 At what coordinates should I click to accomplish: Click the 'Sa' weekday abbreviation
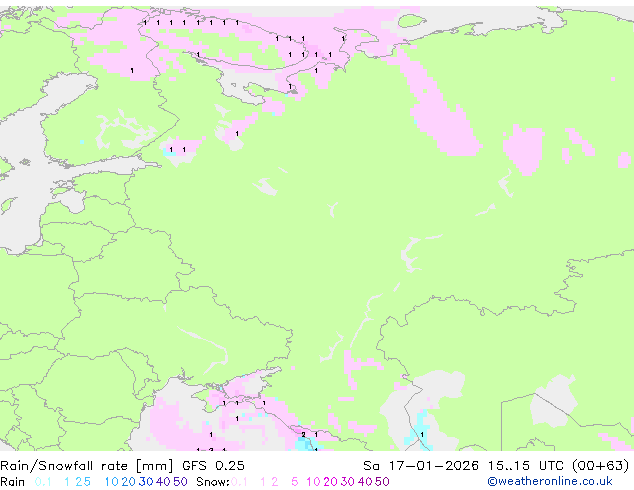click(371, 466)
